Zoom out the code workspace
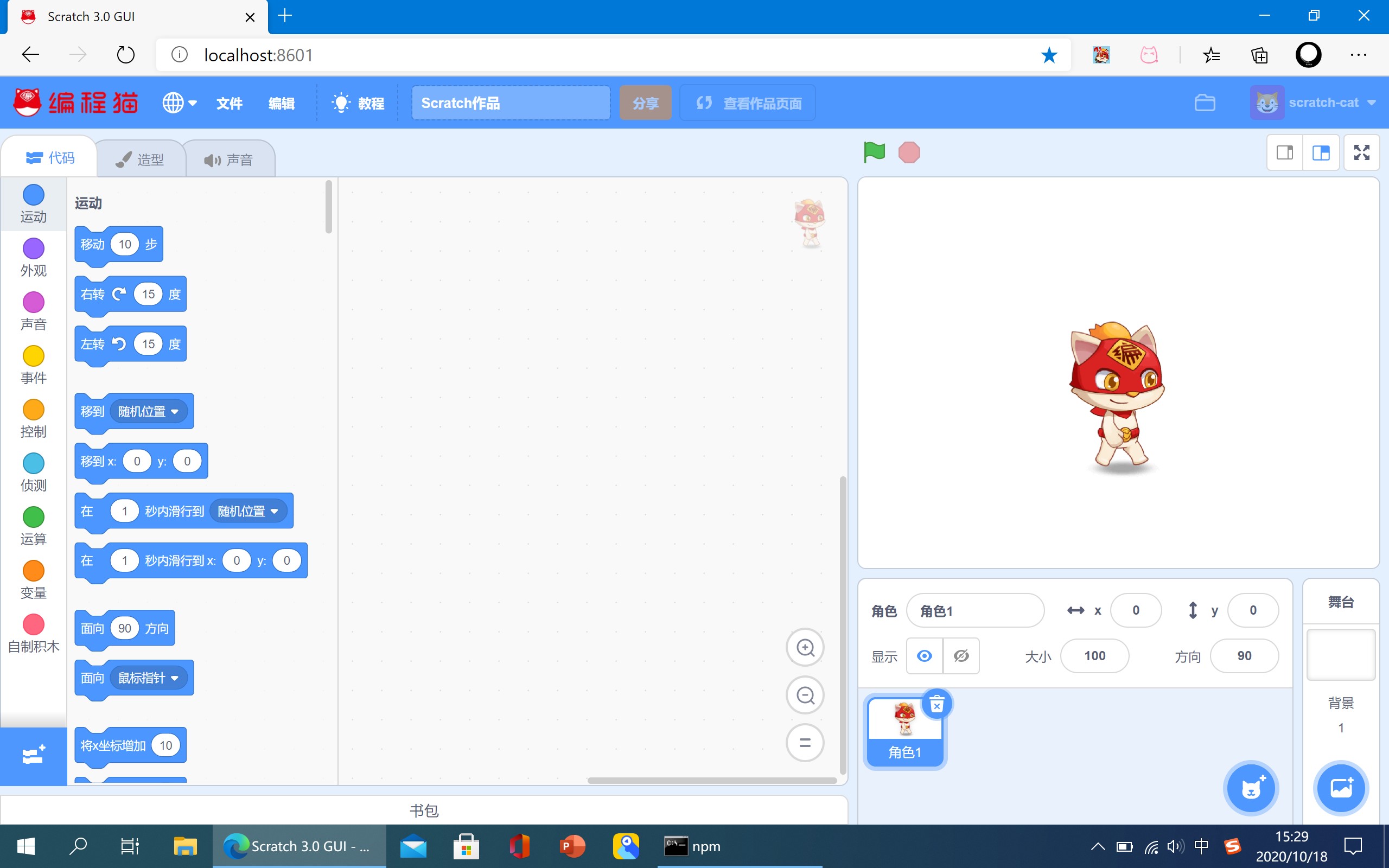1389x868 pixels. pyautogui.click(x=805, y=695)
